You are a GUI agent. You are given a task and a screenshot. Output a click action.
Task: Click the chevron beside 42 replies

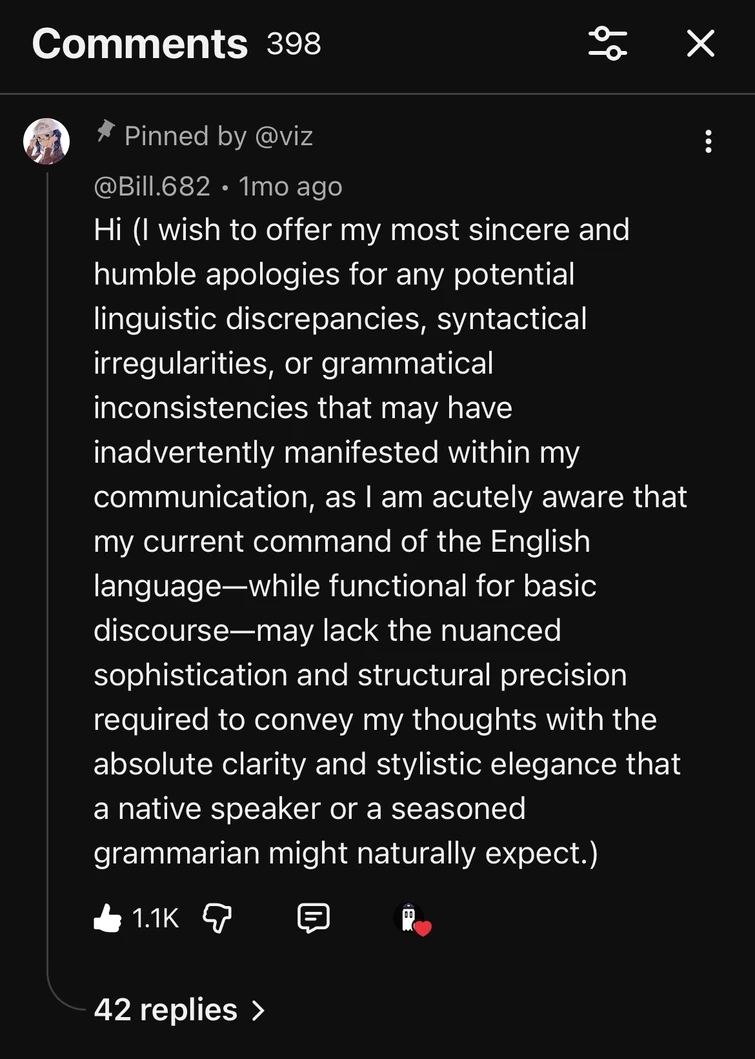point(259,1010)
